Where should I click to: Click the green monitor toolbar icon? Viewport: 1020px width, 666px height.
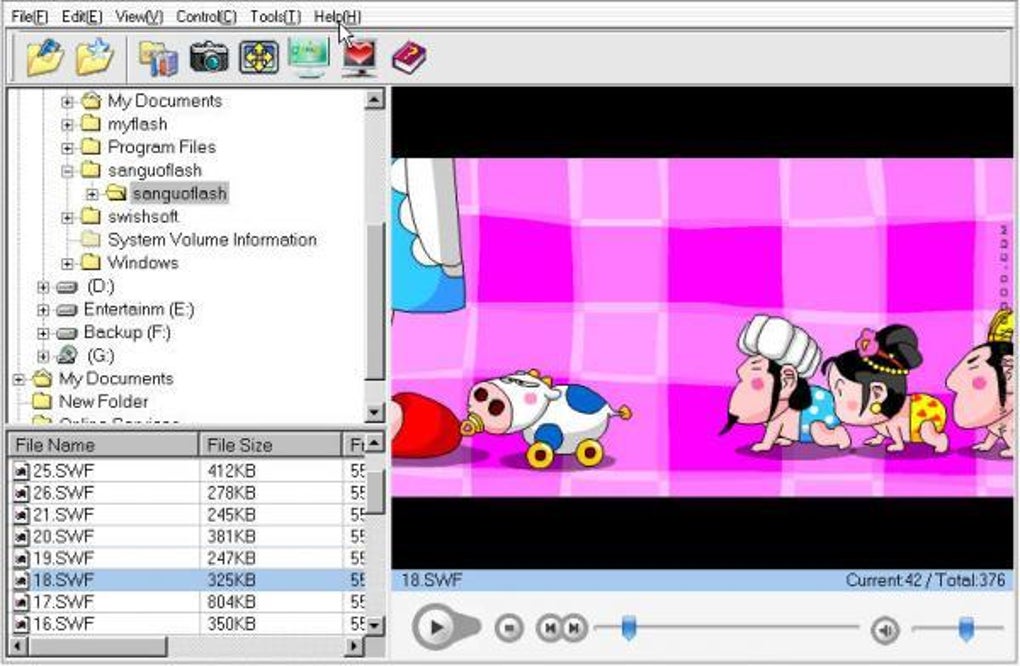[x=308, y=58]
